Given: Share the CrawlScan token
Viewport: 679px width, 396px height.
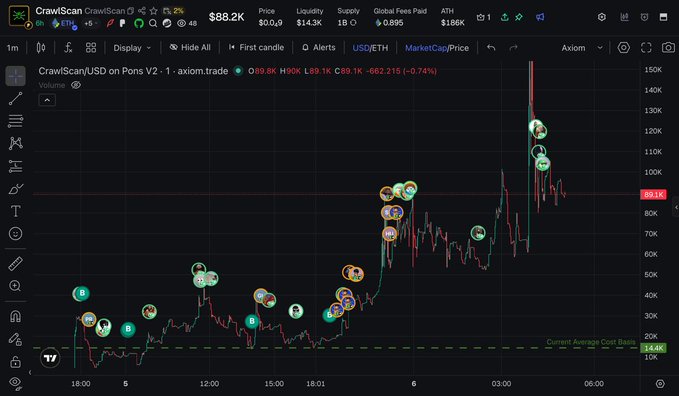Looking at the screenshot, I should (x=142, y=11).
